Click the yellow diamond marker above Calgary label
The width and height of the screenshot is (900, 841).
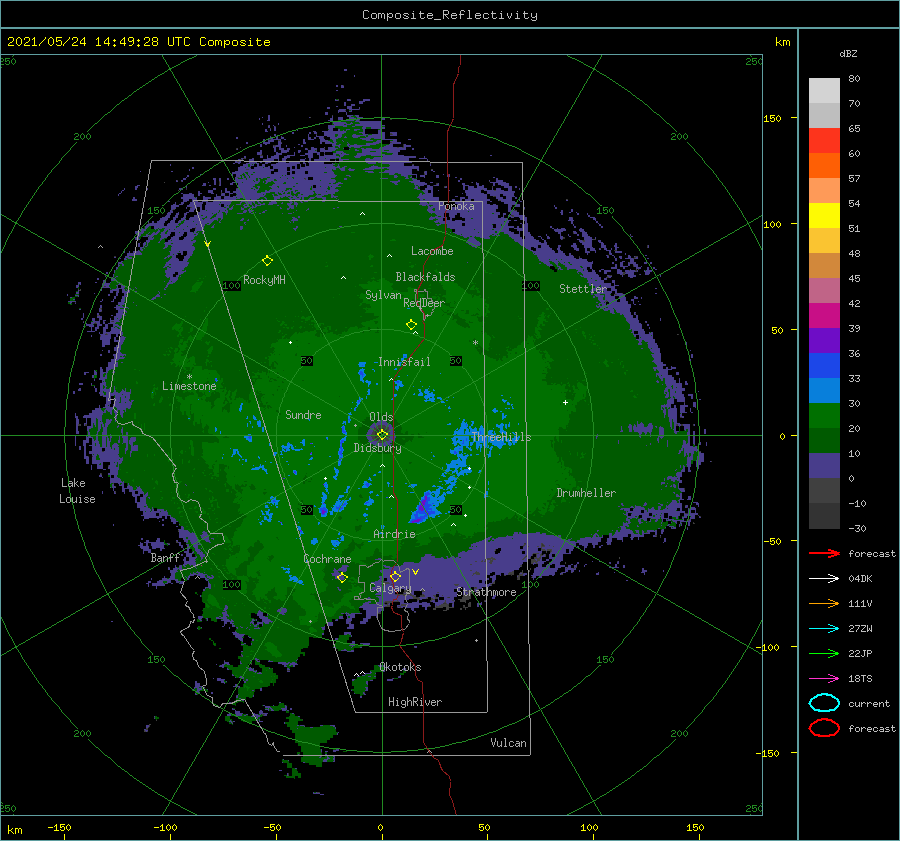(395, 576)
